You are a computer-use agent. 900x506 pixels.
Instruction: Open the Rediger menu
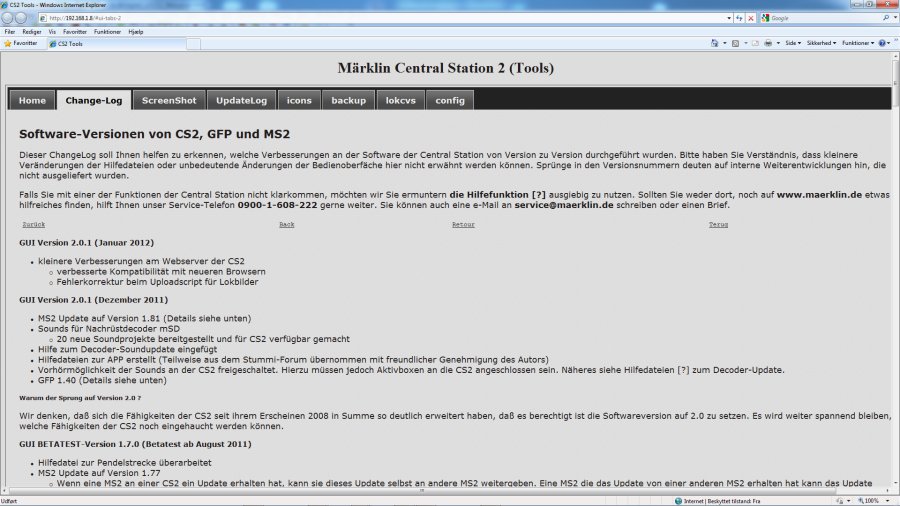click(32, 32)
